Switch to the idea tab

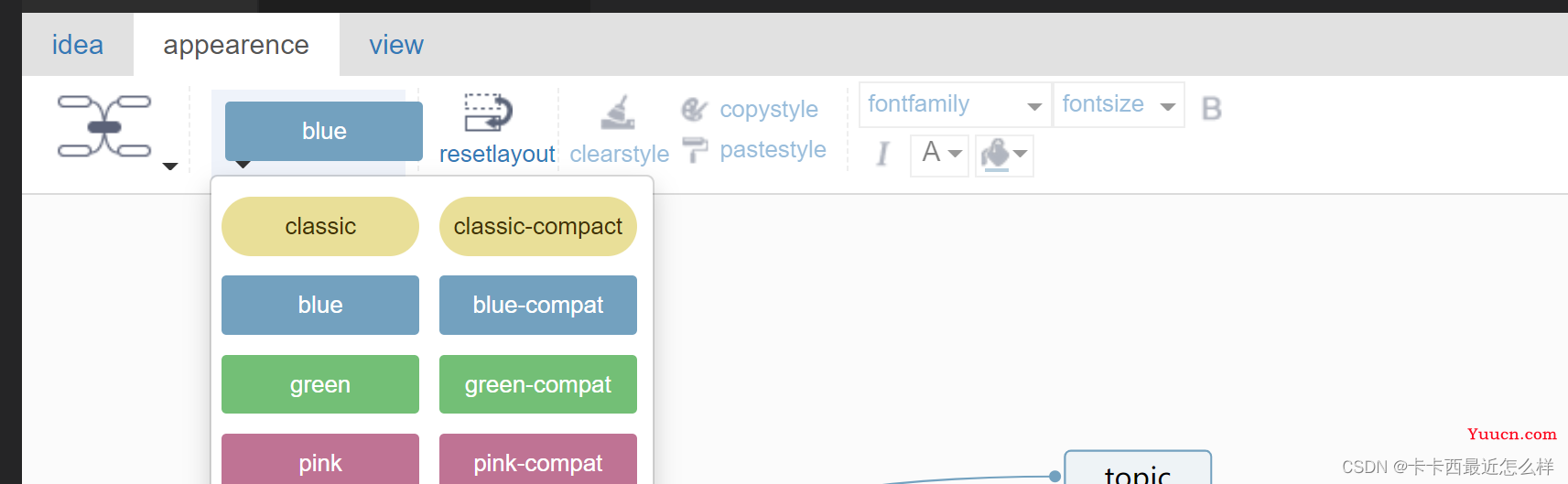(x=78, y=45)
